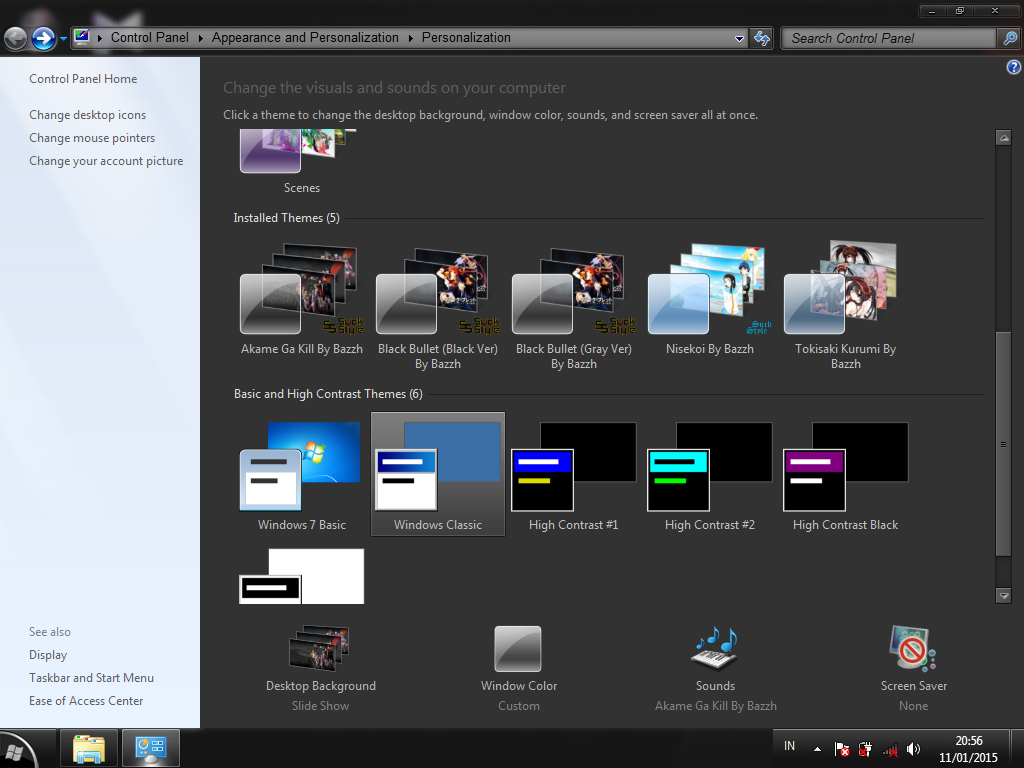This screenshot has height=768, width=1024.
Task: Click None under Screen Saver
Action: pos(913,706)
